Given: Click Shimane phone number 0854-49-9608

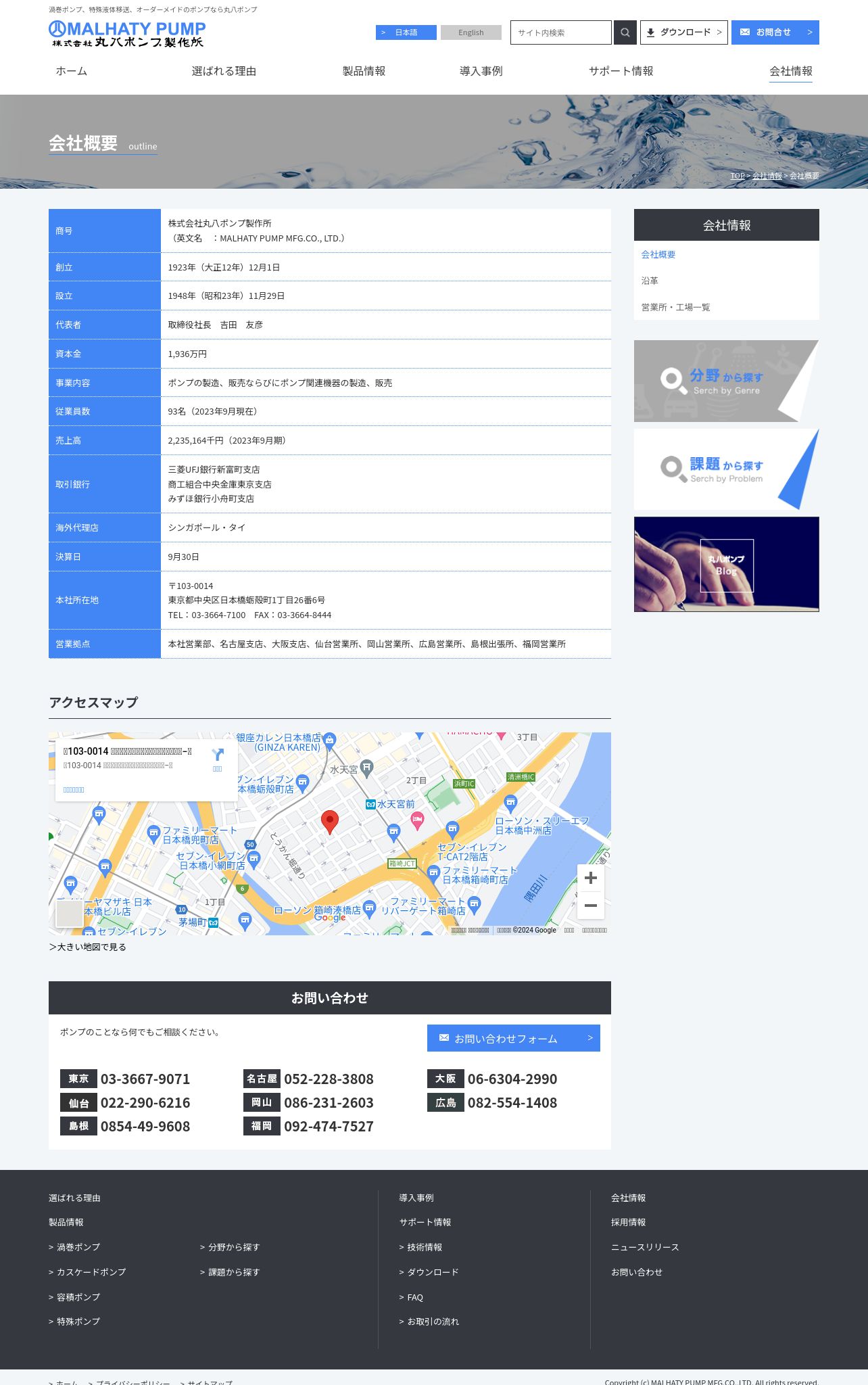Looking at the screenshot, I should [145, 1126].
